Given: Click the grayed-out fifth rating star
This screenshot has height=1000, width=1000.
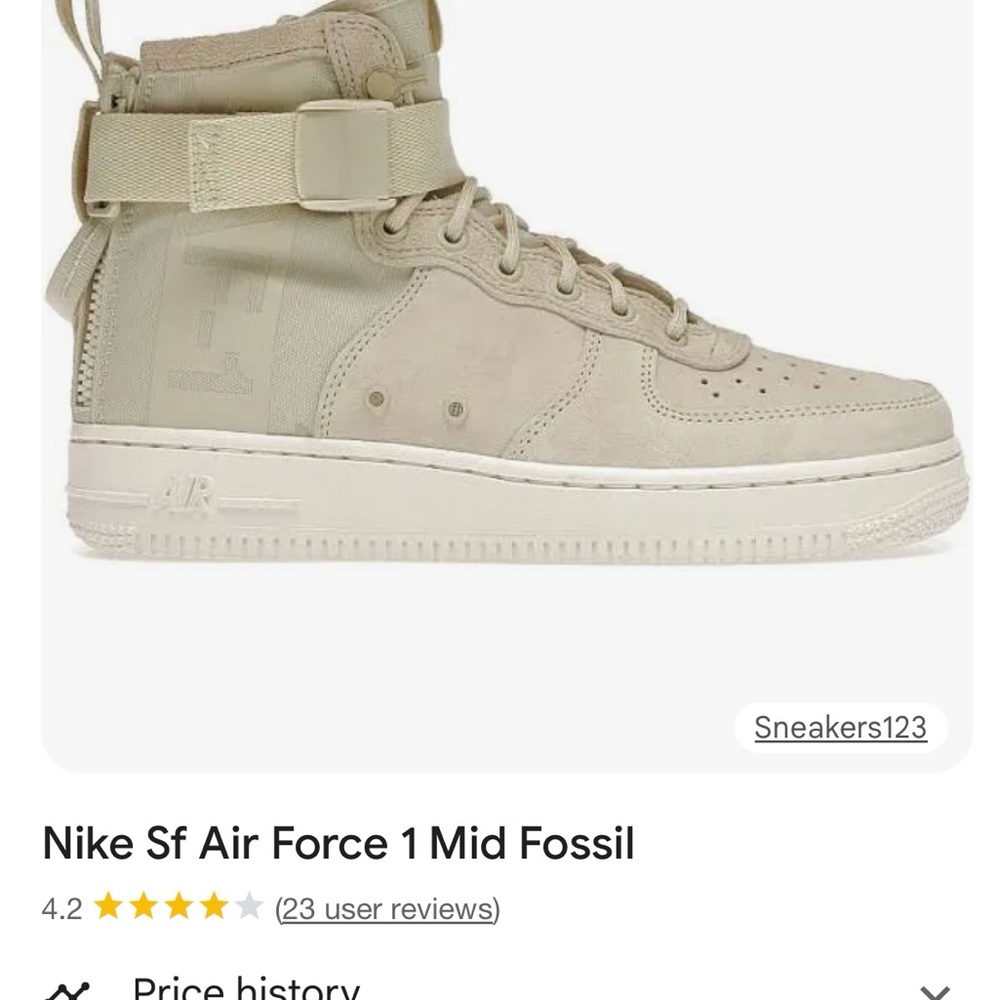Looking at the screenshot, I should pos(247,904).
